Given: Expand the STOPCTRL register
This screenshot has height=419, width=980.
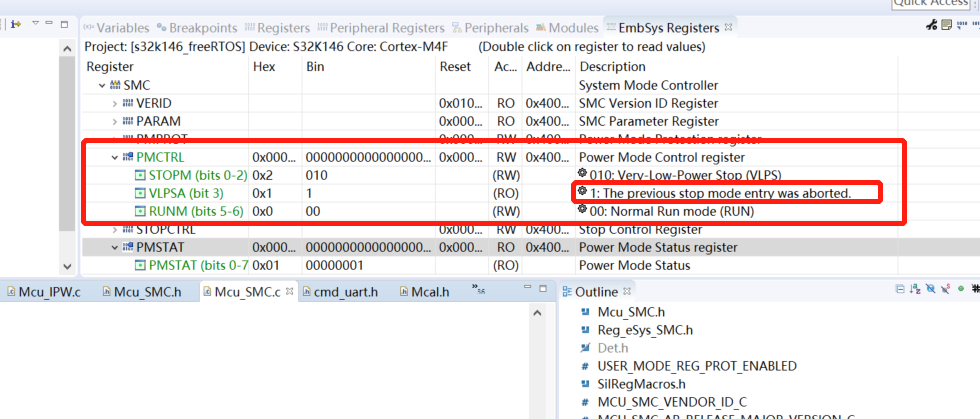Looking at the screenshot, I should [x=114, y=230].
